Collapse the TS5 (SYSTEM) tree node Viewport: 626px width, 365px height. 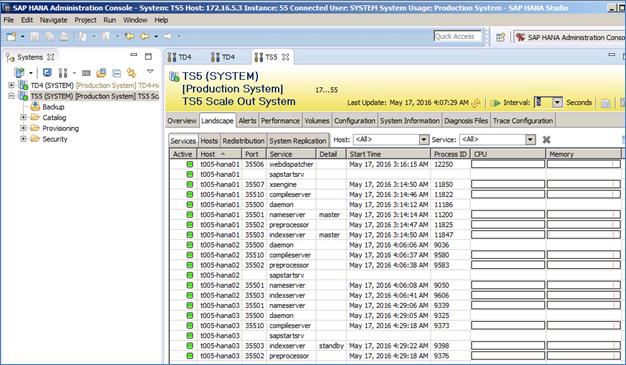click(x=11, y=96)
